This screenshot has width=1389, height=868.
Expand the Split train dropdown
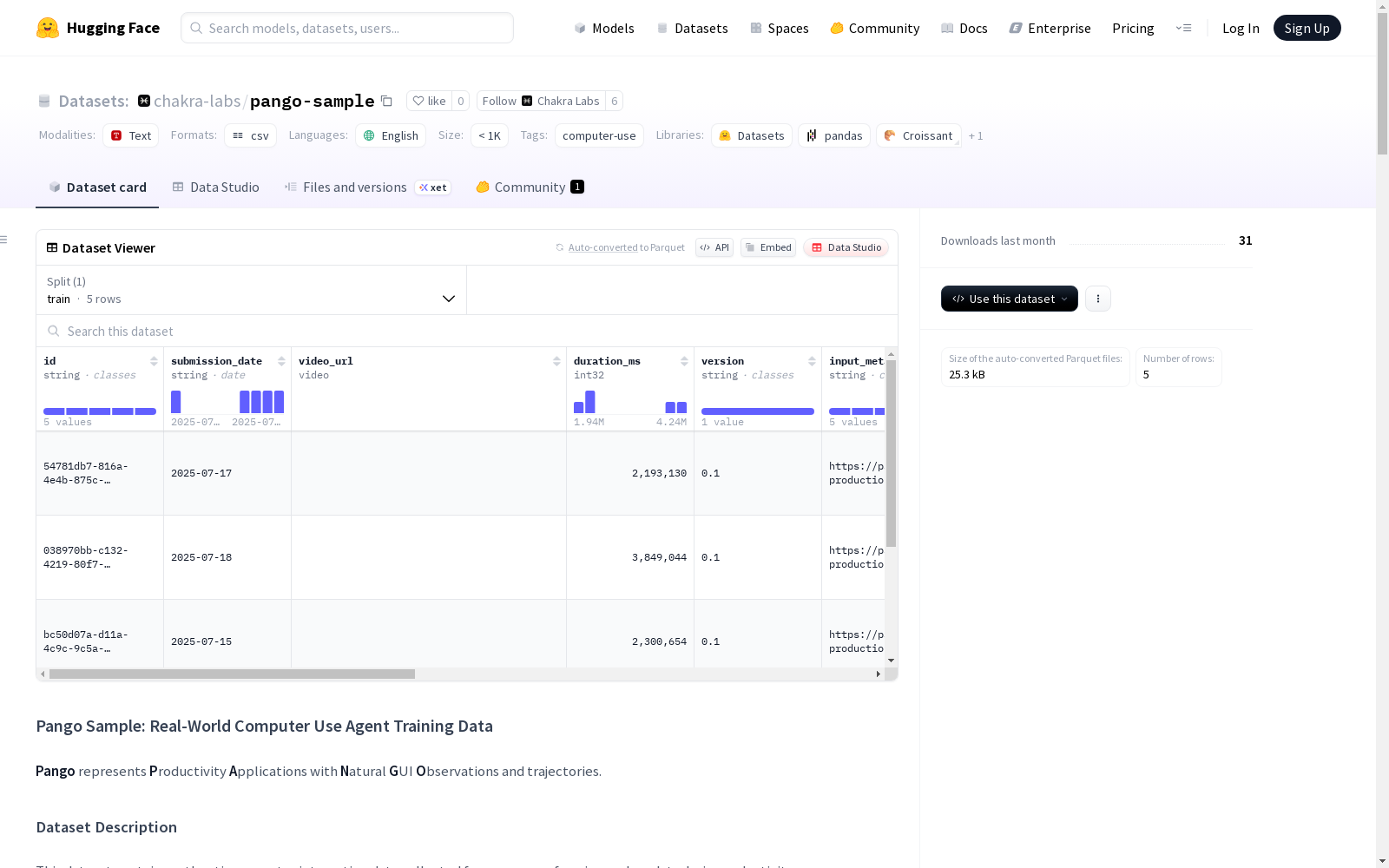tap(252, 290)
